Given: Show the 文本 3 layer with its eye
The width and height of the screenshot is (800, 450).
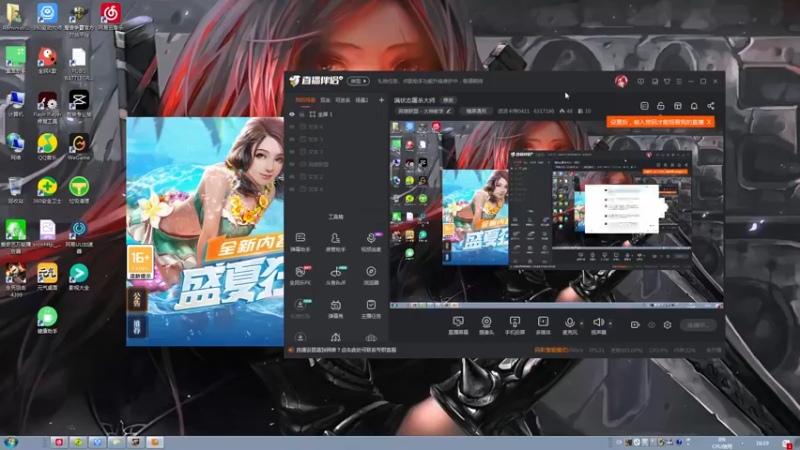Looking at the screenshot, I should pos(292,152).
